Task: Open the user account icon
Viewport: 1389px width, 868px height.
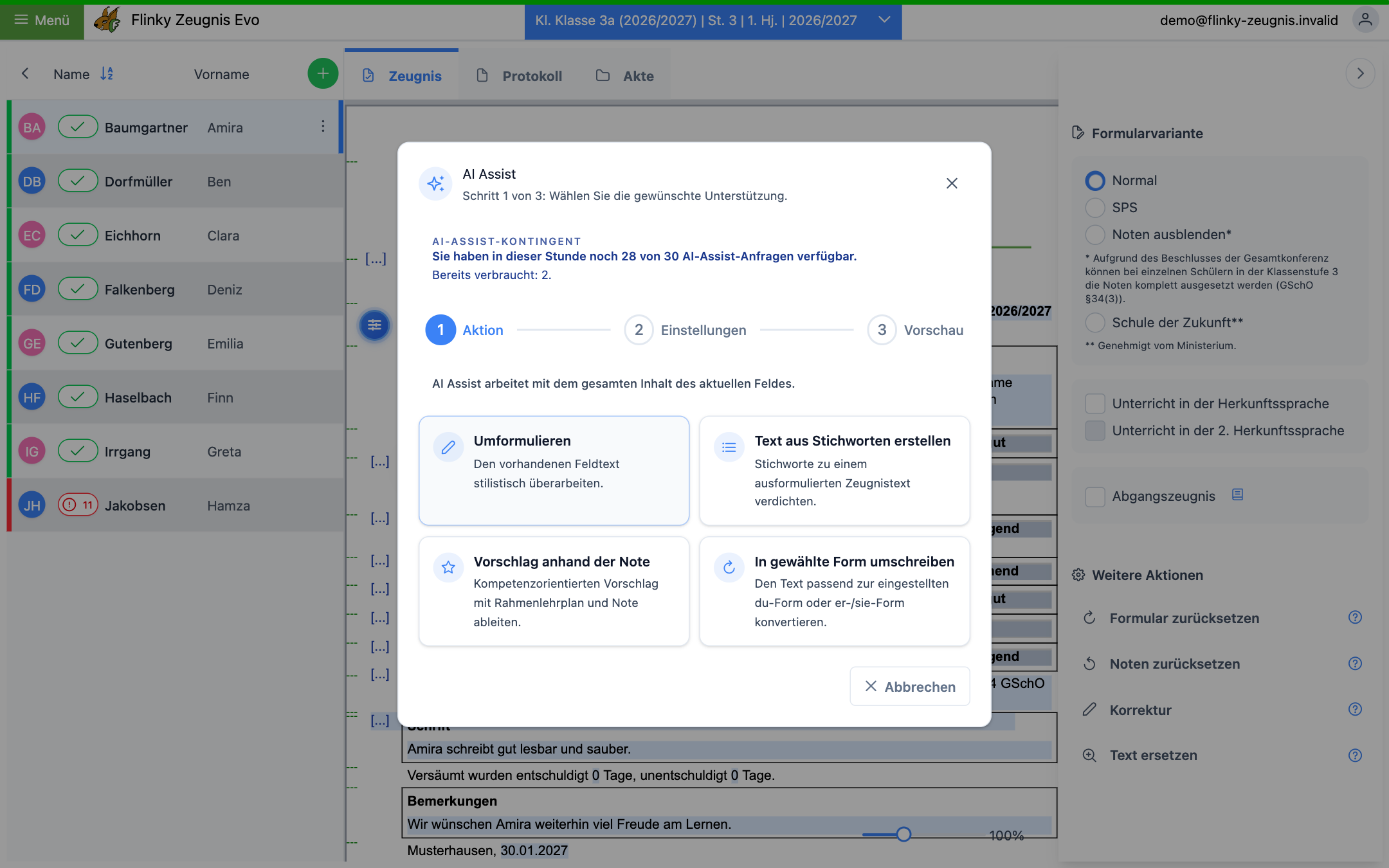Action: click(1365, 20)
